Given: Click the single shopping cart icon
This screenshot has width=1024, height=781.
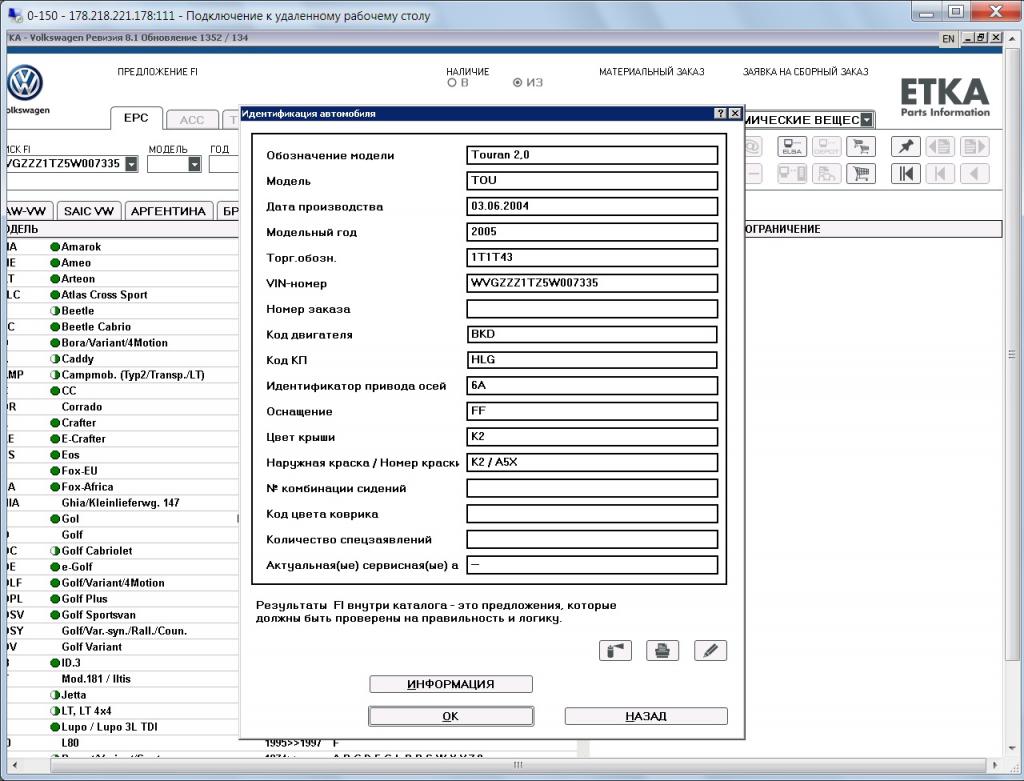Looking at the screenshot, I should click(861, 174).
